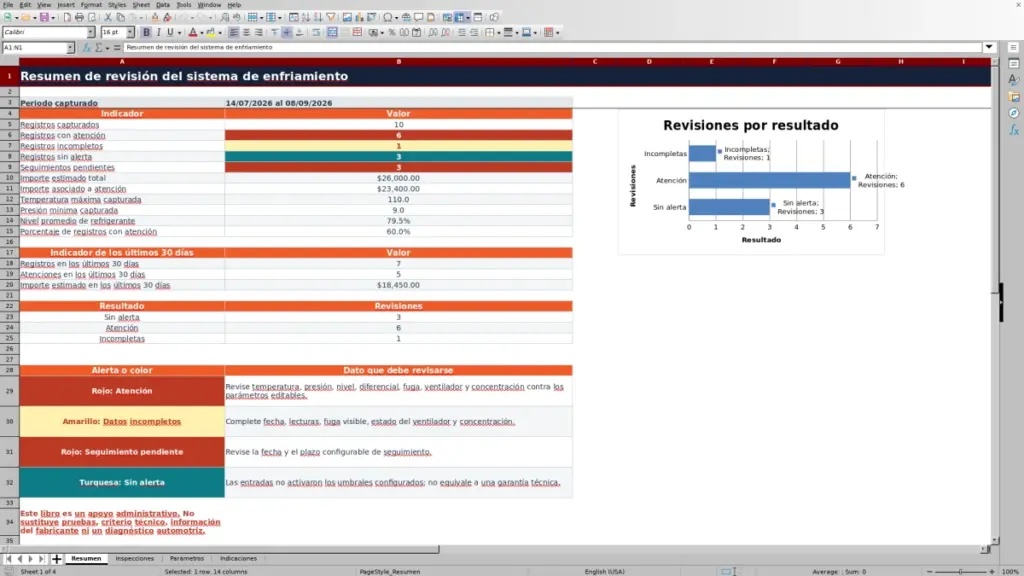Toggle Freeze Rows and Columns
The height and width of the screenshot is (576, 1024).
(x=460, y=18)
